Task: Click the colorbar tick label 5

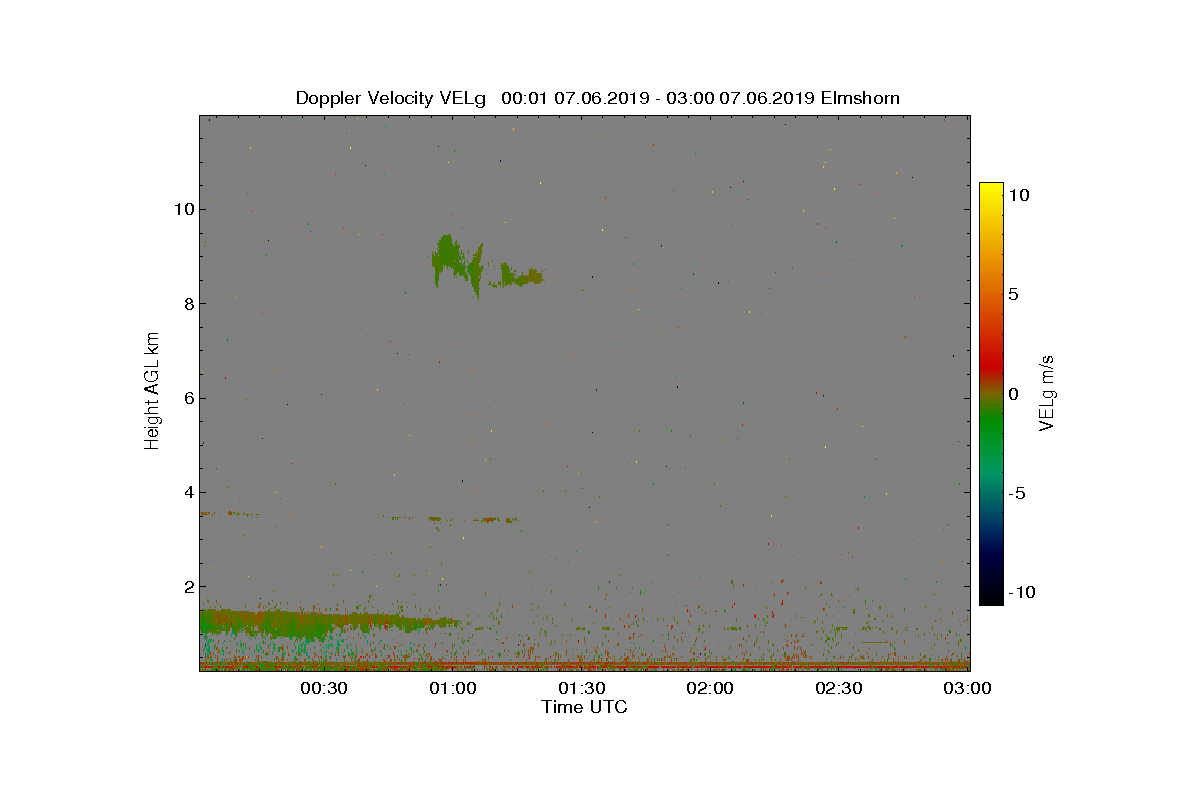Action: click(1013, 295)
